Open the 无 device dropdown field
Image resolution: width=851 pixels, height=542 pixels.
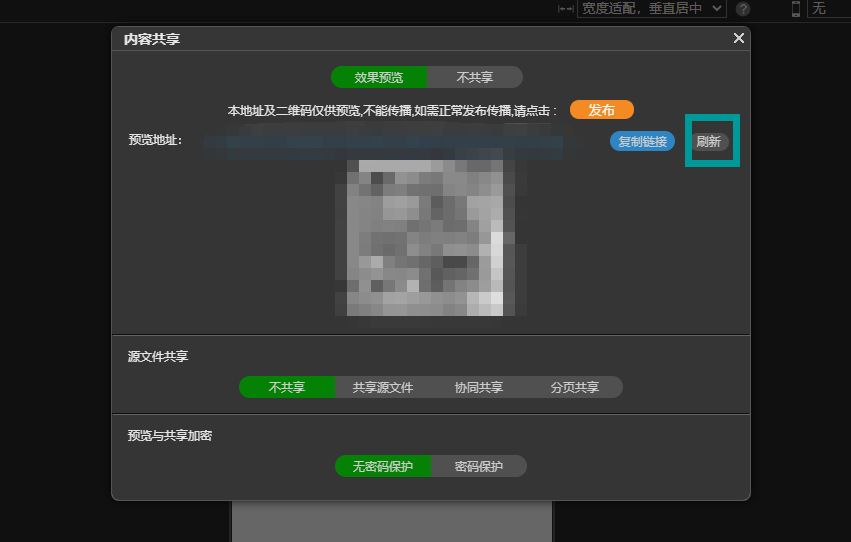point(829,8)
